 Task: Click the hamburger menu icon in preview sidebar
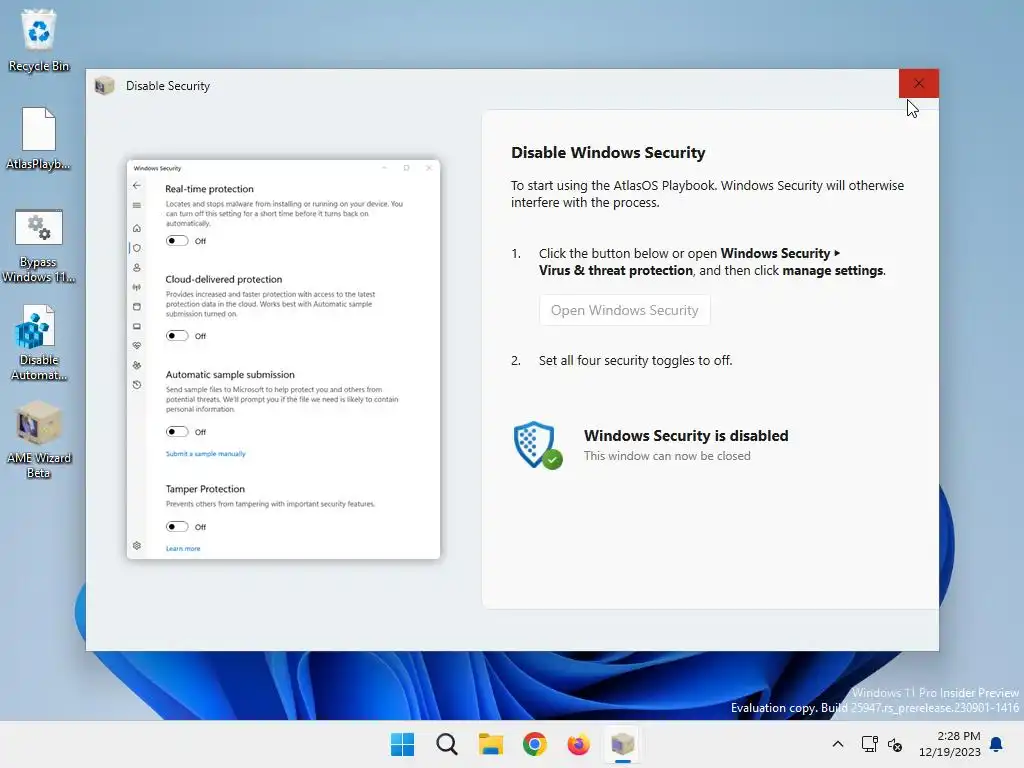[136, 205]
